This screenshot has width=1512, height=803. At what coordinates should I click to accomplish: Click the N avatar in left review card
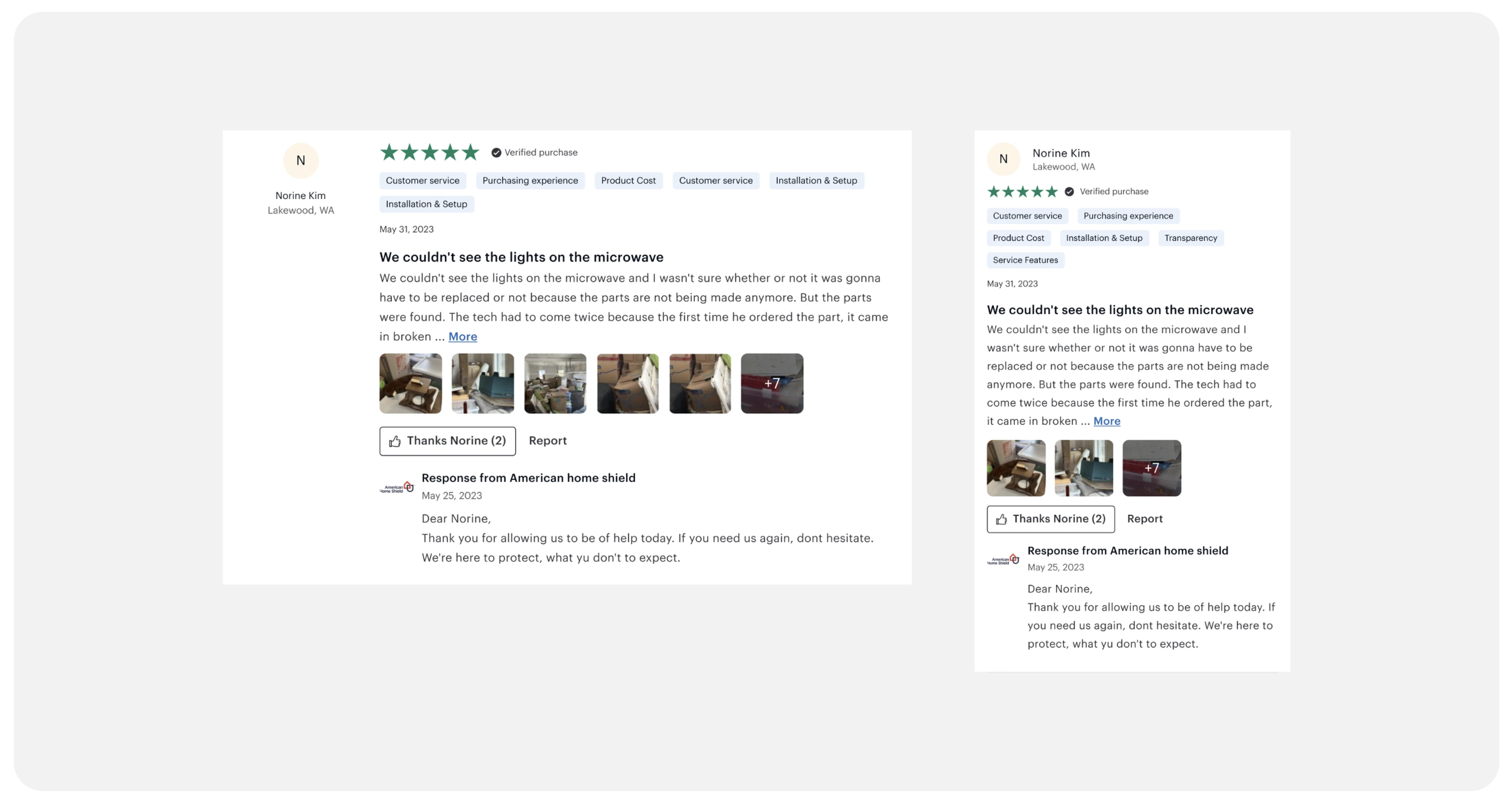tap(301, 160)
